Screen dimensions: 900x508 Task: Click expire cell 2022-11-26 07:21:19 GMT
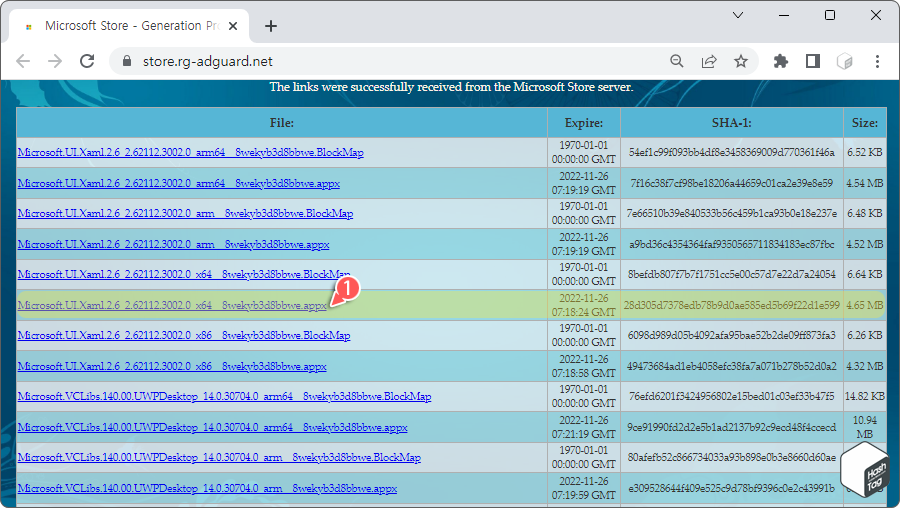[x=584, y=427]
